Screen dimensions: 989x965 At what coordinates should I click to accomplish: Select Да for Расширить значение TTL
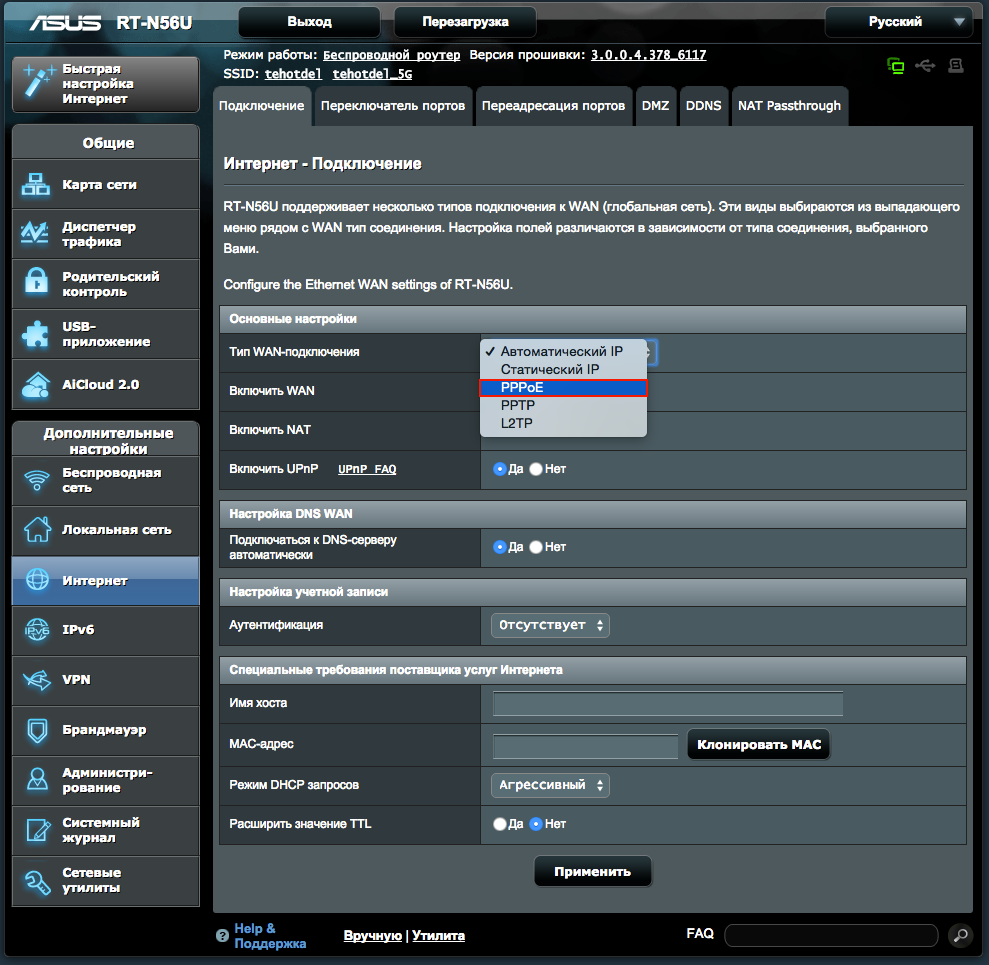(x=500, y=824)
